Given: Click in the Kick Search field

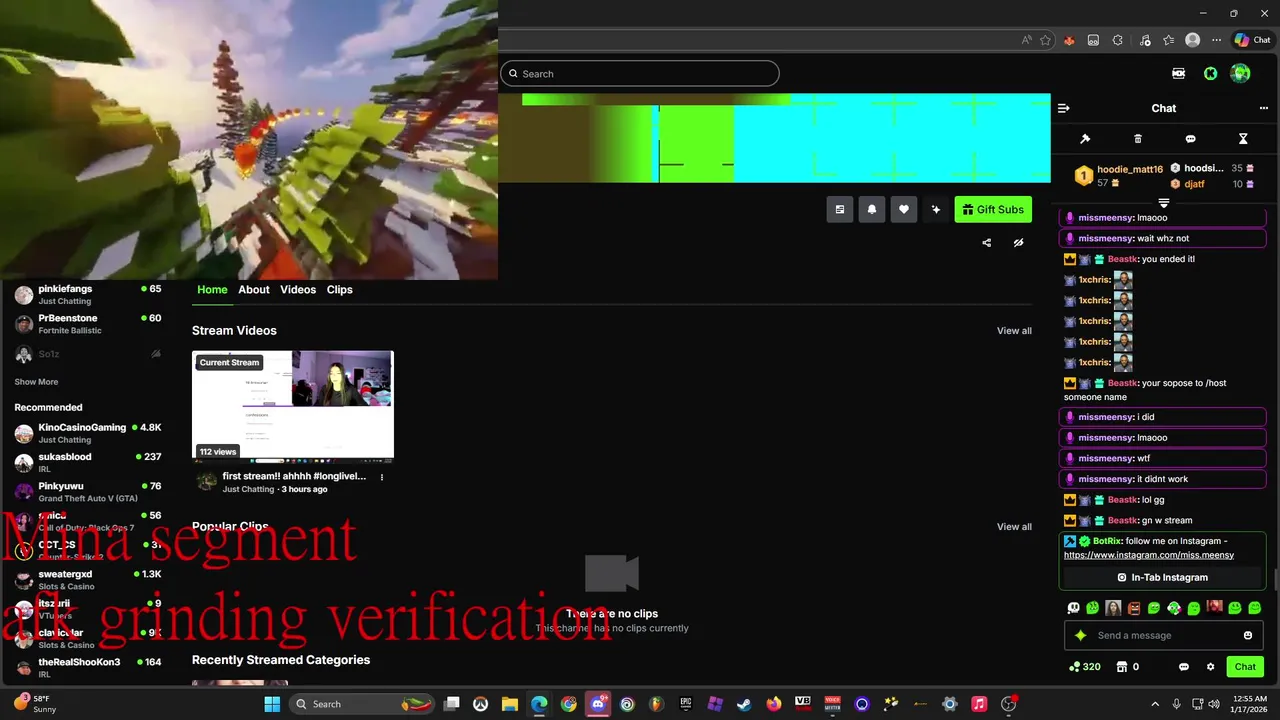Looking at the screenshot, I should click(x=640, y=73).
